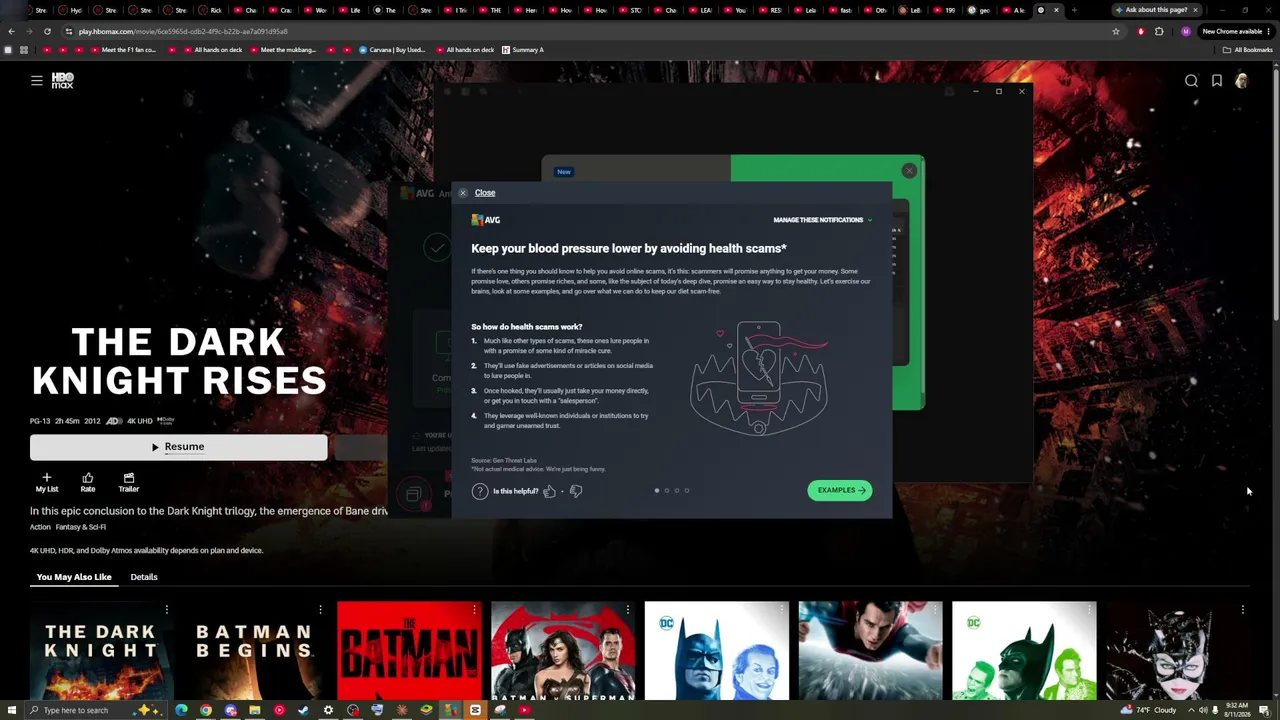Open Steam from the taskbar
Viewport: 1280px width, 720px height.
click(304, 710)
